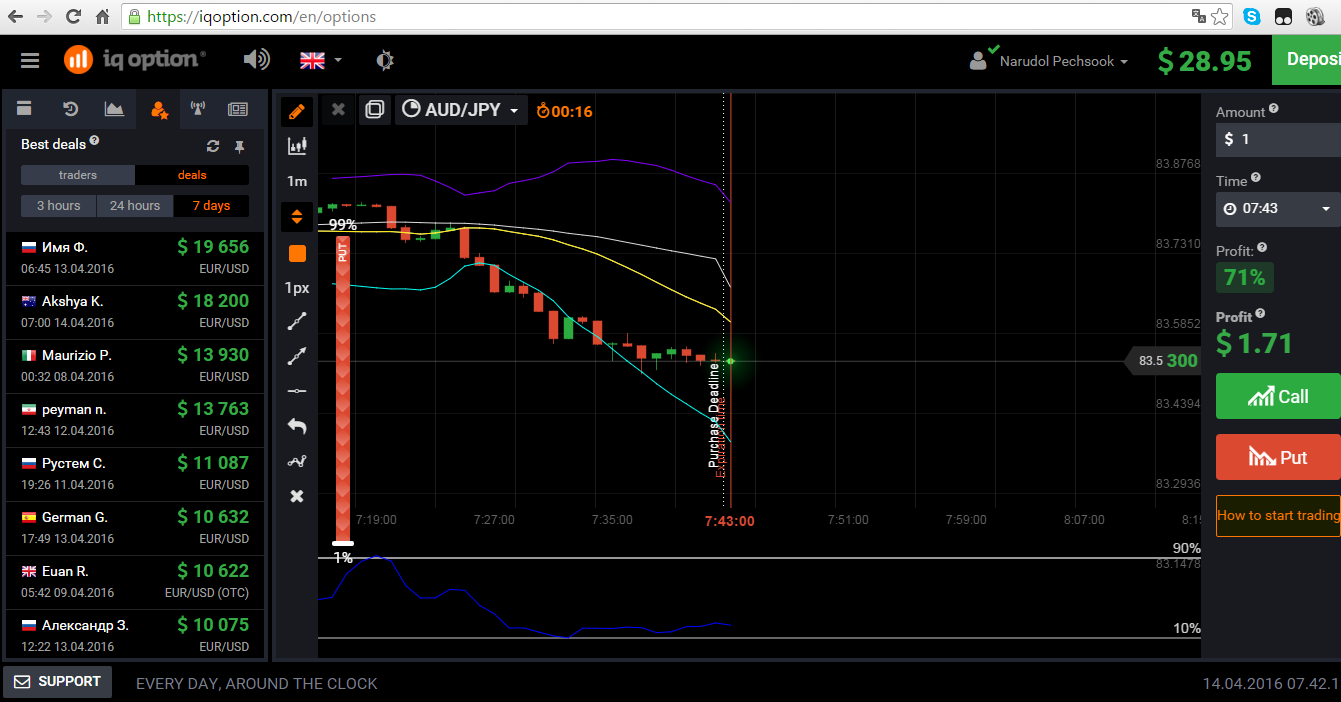
Task: Open the Narudol Pechsook account menu
Action: [1049, 61]
